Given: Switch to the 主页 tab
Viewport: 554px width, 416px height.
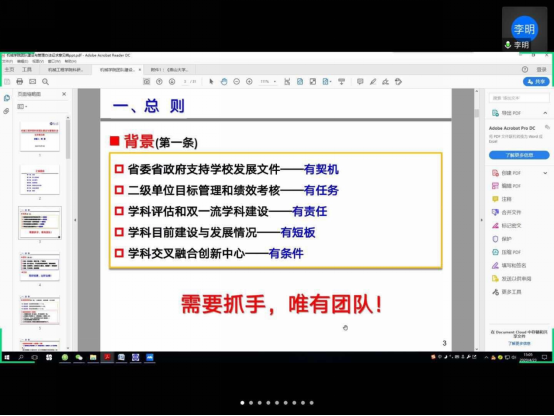Looking at the screenshot, I should click(9, 70).
